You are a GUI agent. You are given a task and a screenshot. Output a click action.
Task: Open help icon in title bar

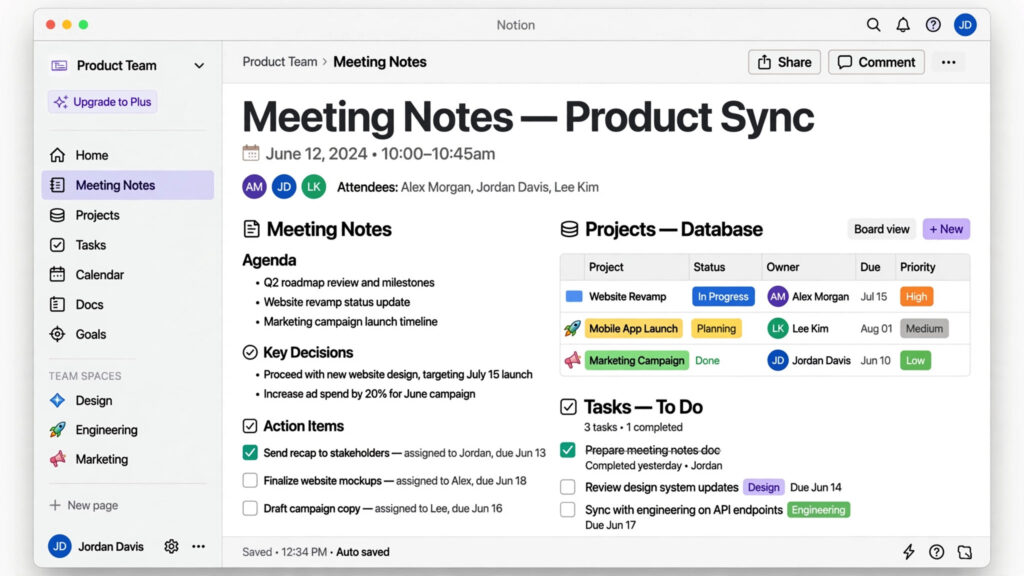coord(933,25)
